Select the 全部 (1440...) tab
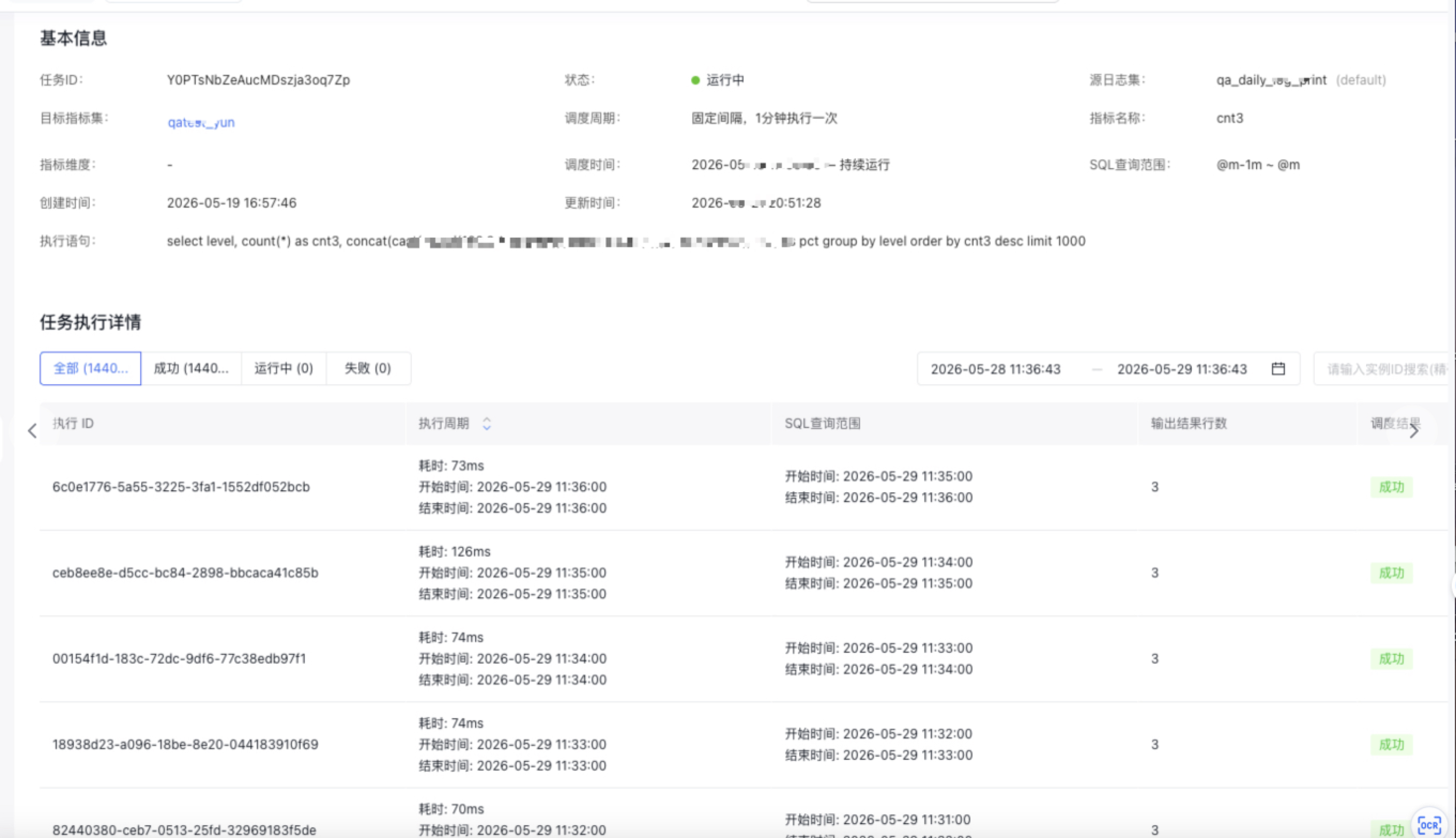 point(90,368)
